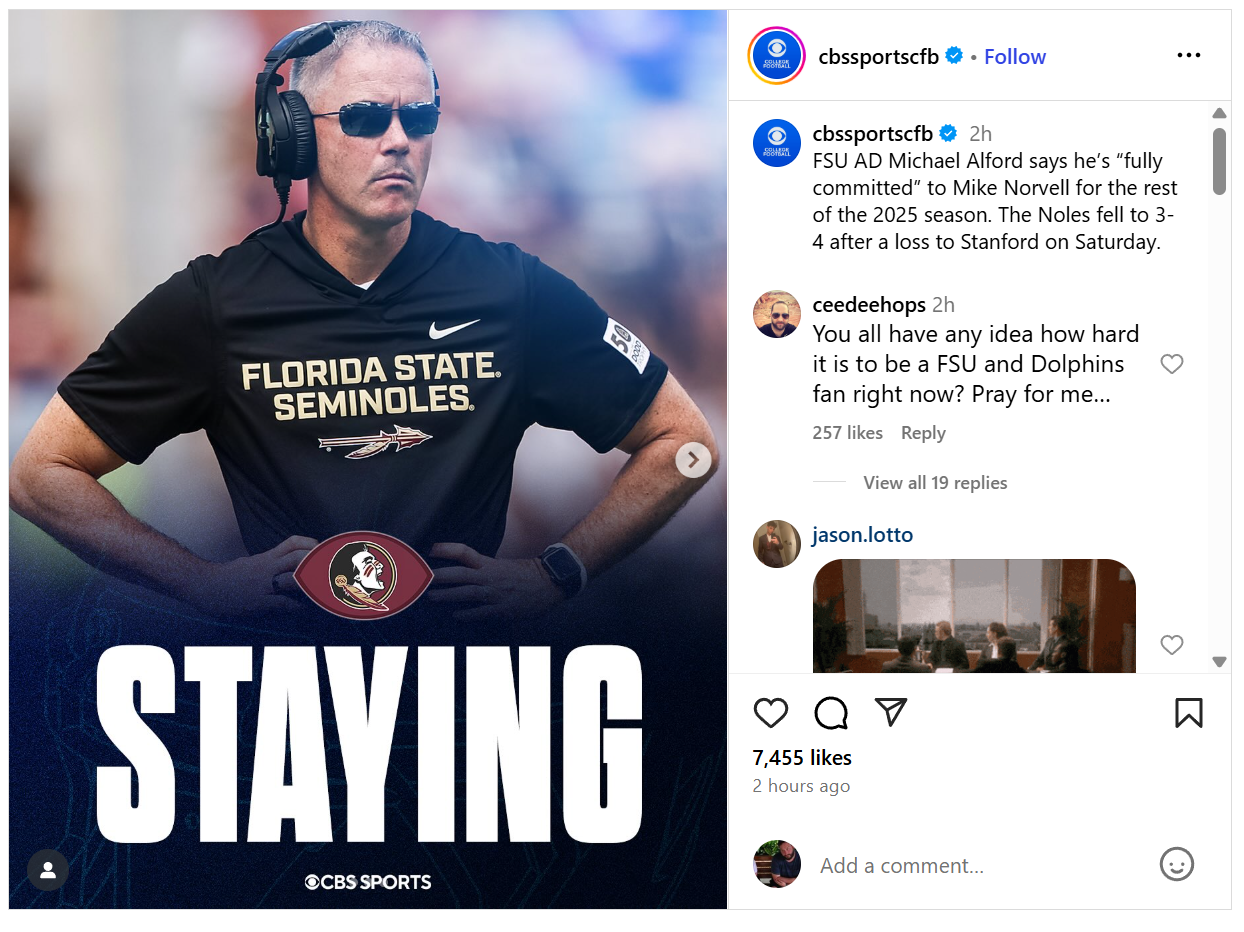Image resolution: width=1244 pixels, height=932 pixels.
Task: View the 7,455 likes list
Action: point(802,758)
